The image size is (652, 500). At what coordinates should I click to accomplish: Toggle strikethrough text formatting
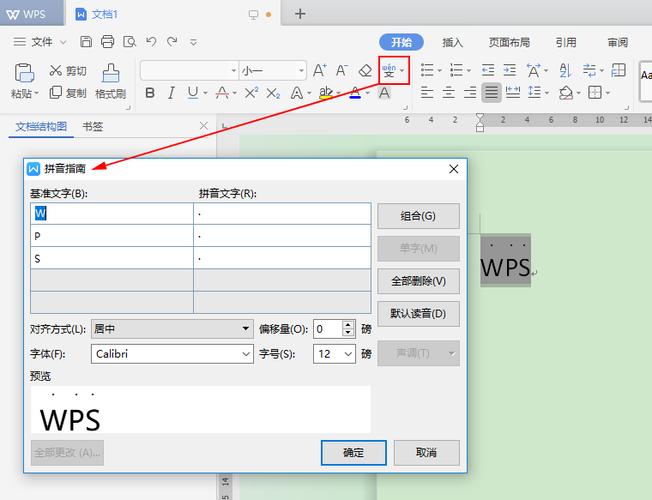(x=222, y=93)
